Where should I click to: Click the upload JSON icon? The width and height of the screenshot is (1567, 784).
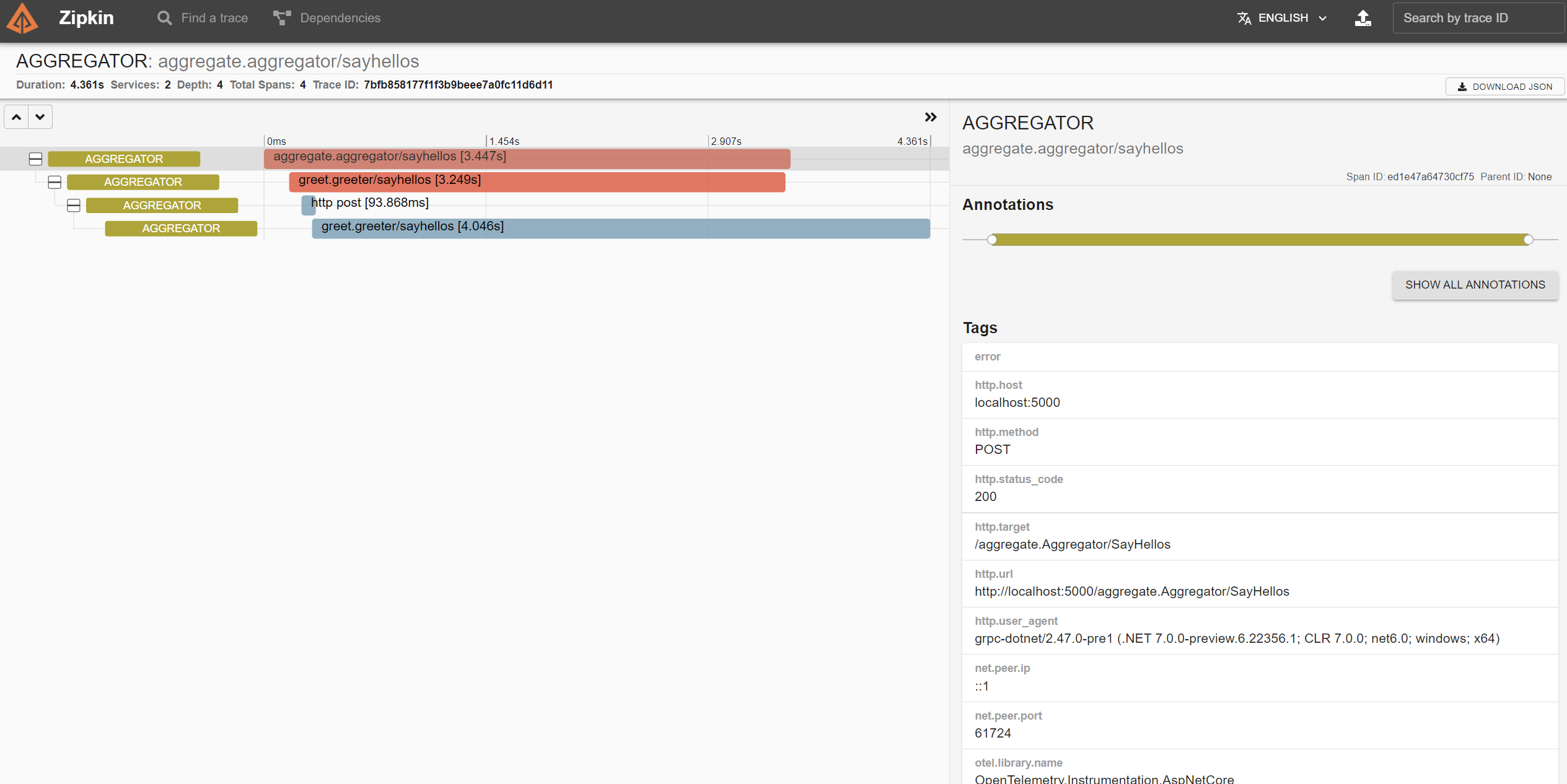click(1363, 18)
